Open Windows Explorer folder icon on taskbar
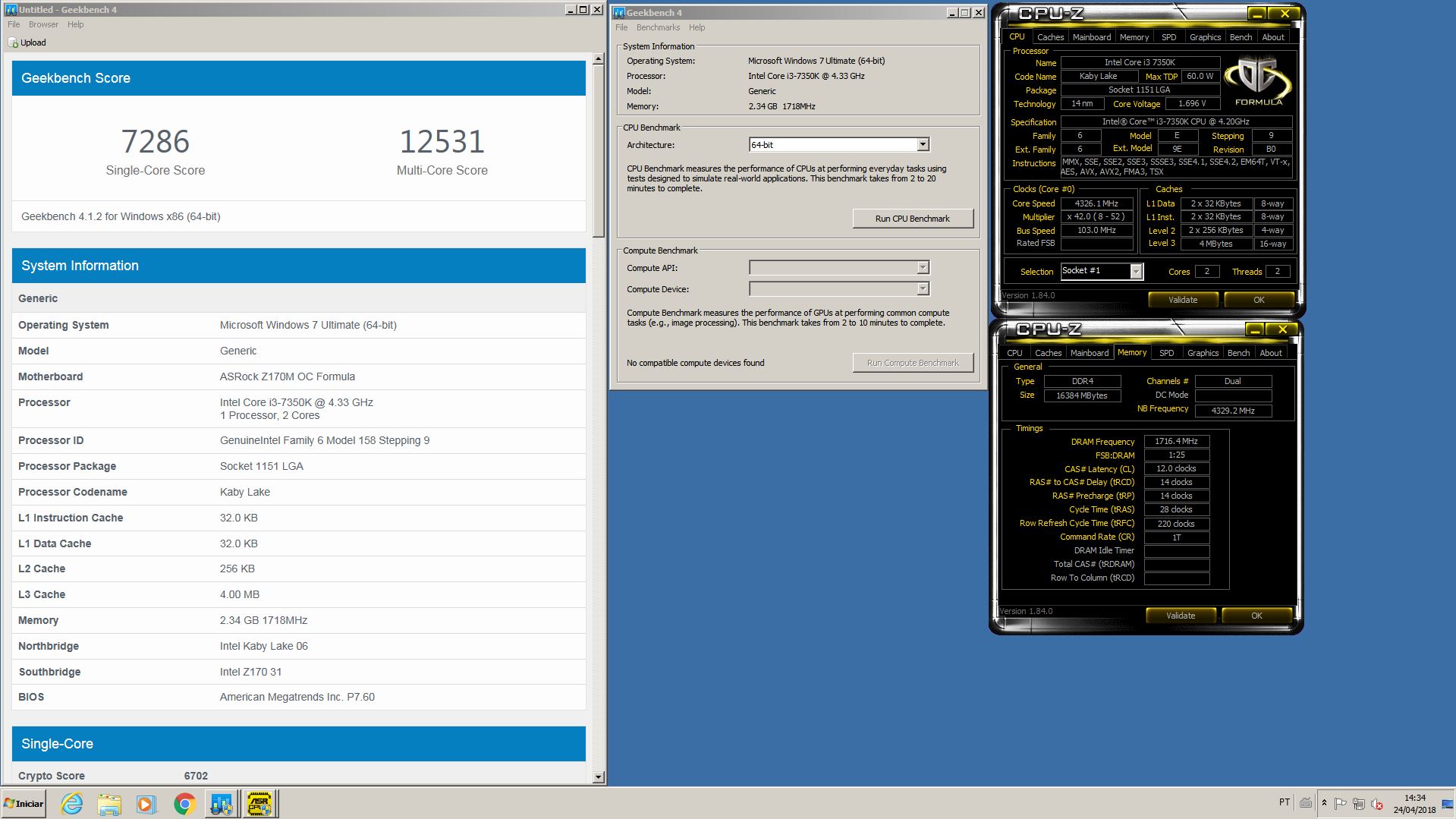Screen dimensions: 1456x819 [x=109, y=804]
